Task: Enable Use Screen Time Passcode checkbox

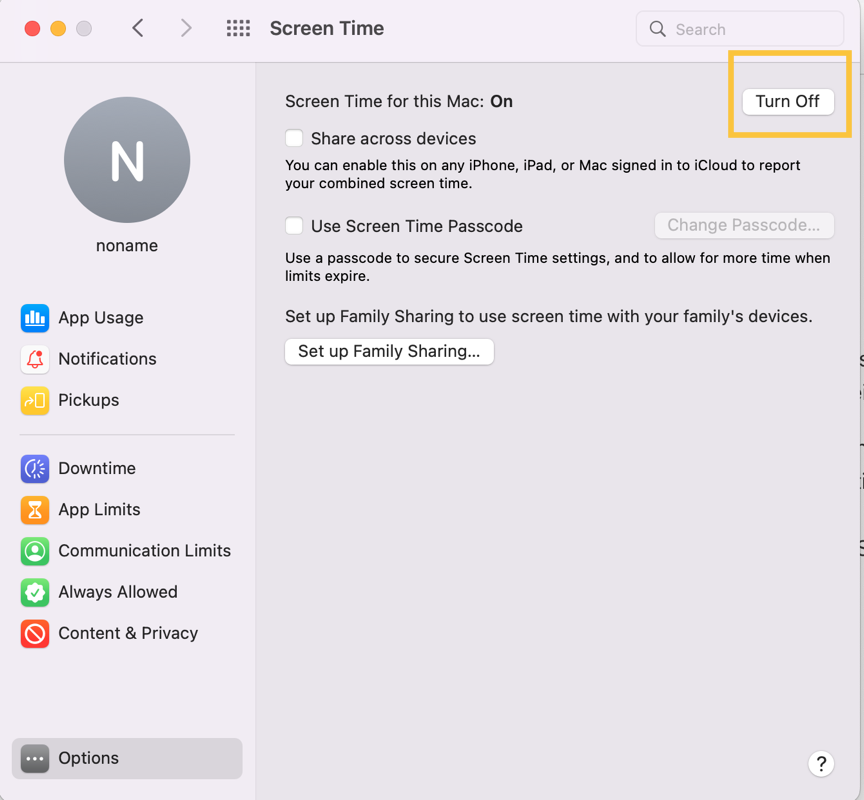Action: tap(294, 226)
